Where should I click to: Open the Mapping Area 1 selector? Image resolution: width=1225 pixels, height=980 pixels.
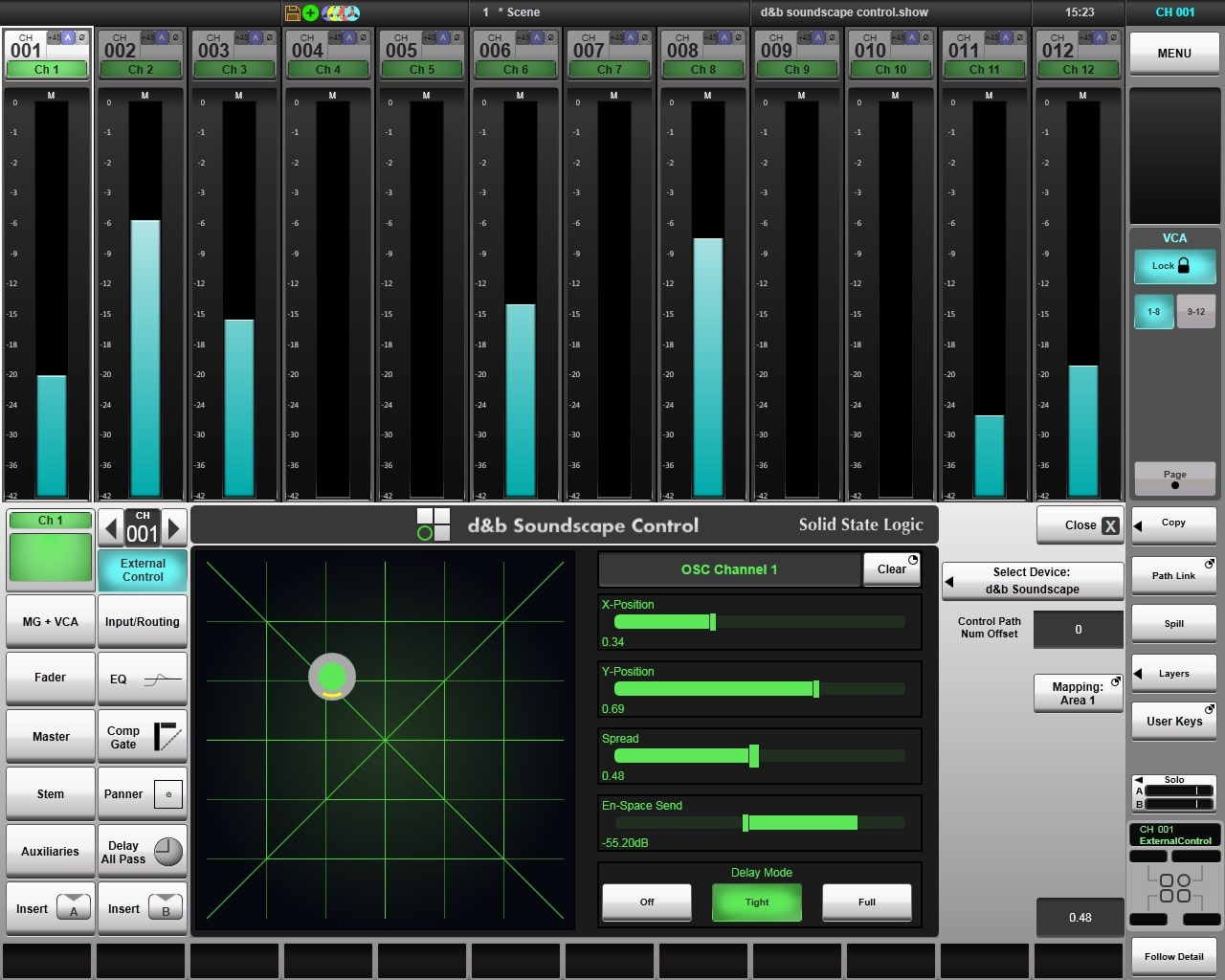[1078, 694]
